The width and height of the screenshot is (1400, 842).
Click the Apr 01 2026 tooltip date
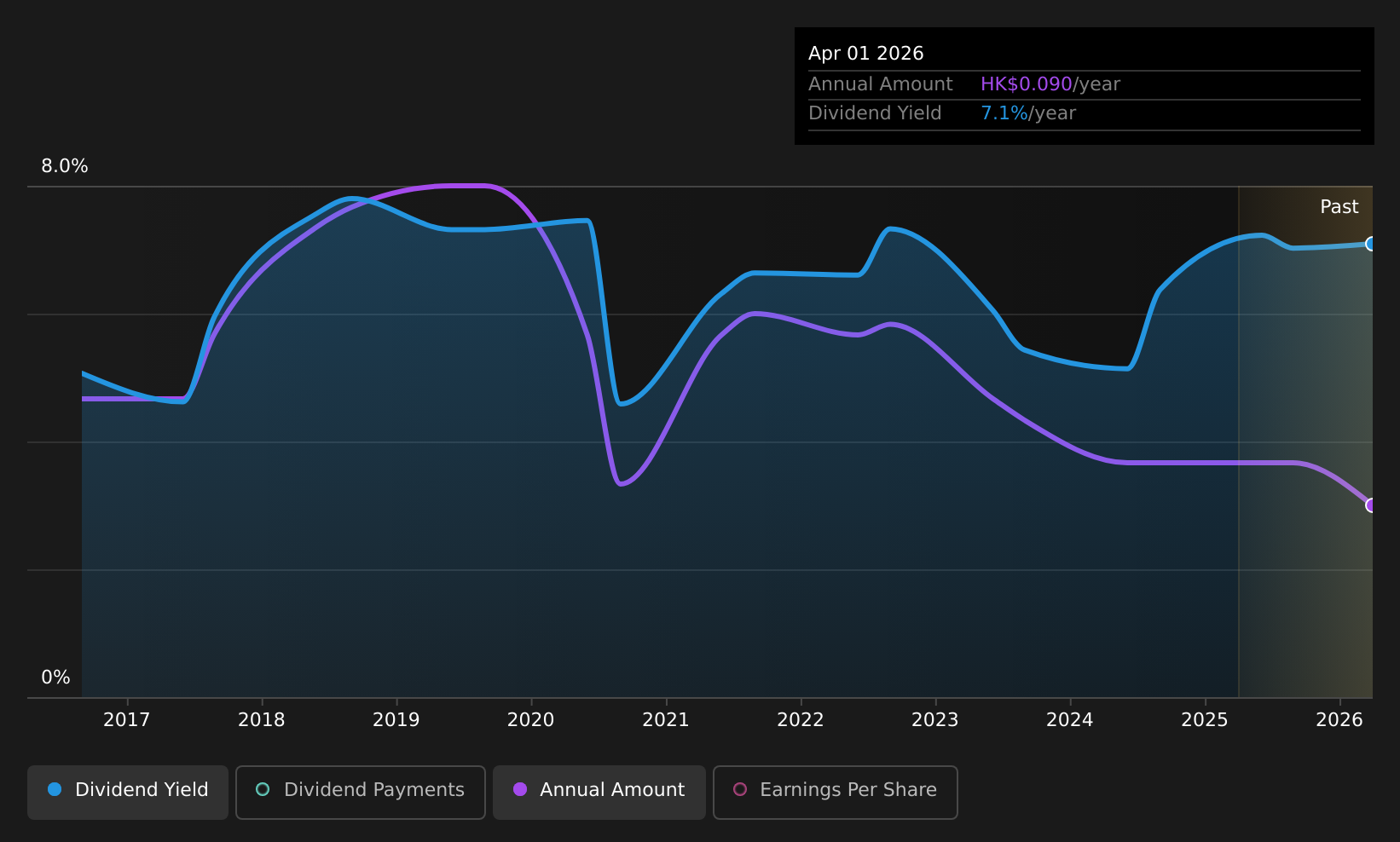point(865,54)
